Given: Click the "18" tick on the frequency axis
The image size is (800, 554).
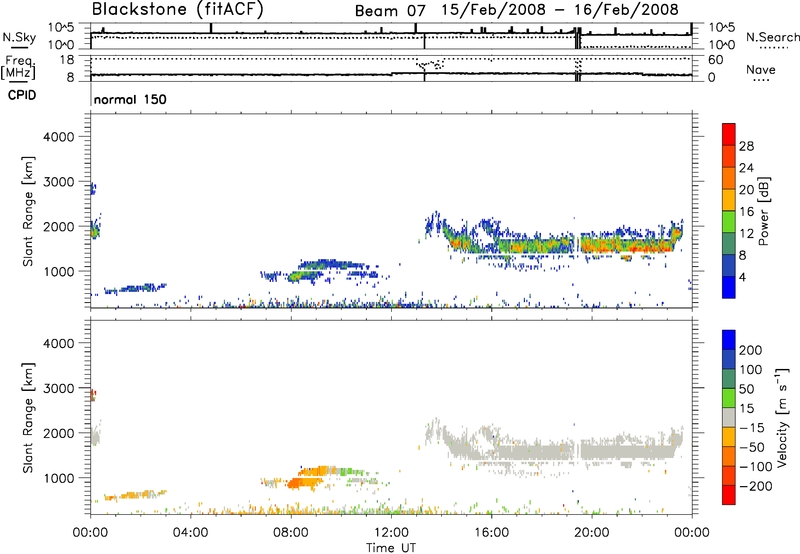Looking at the screenshot, I should click(x=67, y=60).
